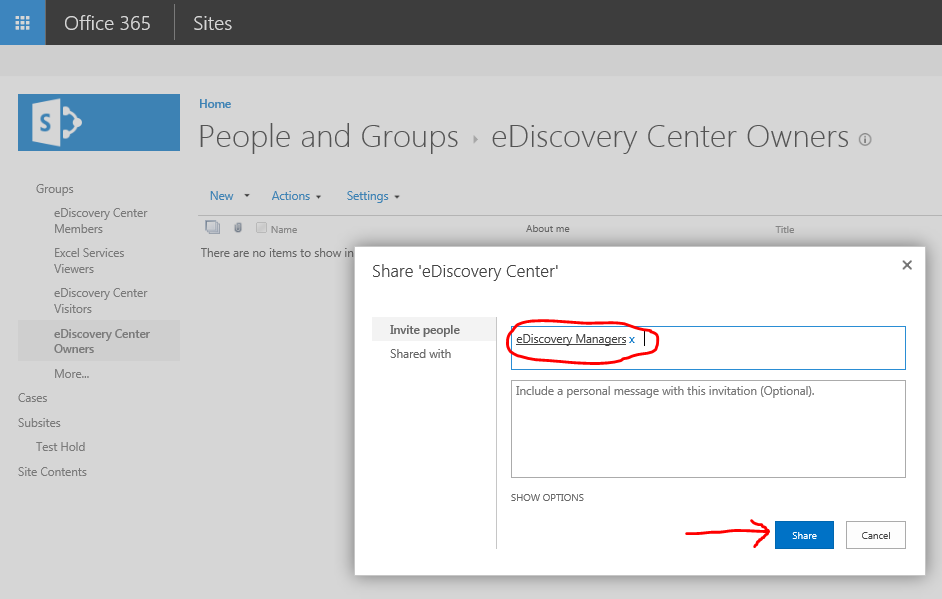Click the stacked pages icon in list header
Image resolution: width=942 pixels, height=599 pixels.
pos(213,227)
